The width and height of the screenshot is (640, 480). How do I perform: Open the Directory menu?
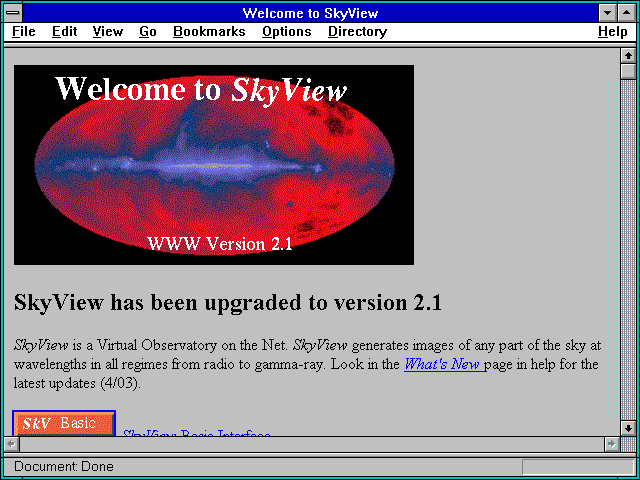tap(358, 32)
